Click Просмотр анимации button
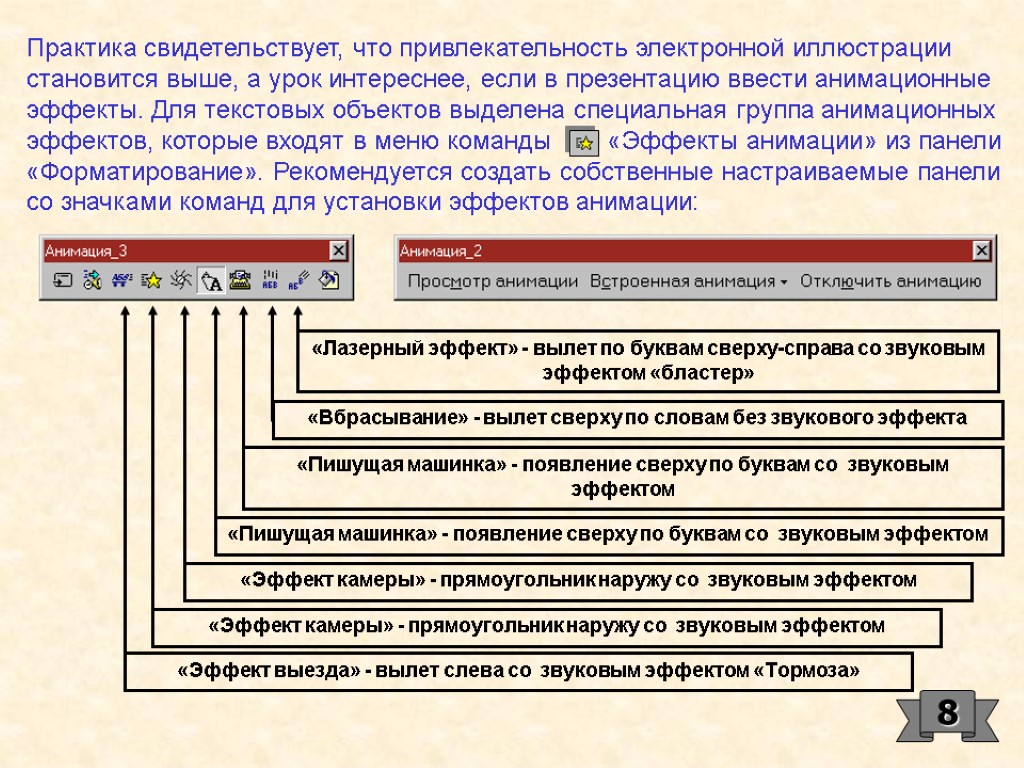 point(492,281)
